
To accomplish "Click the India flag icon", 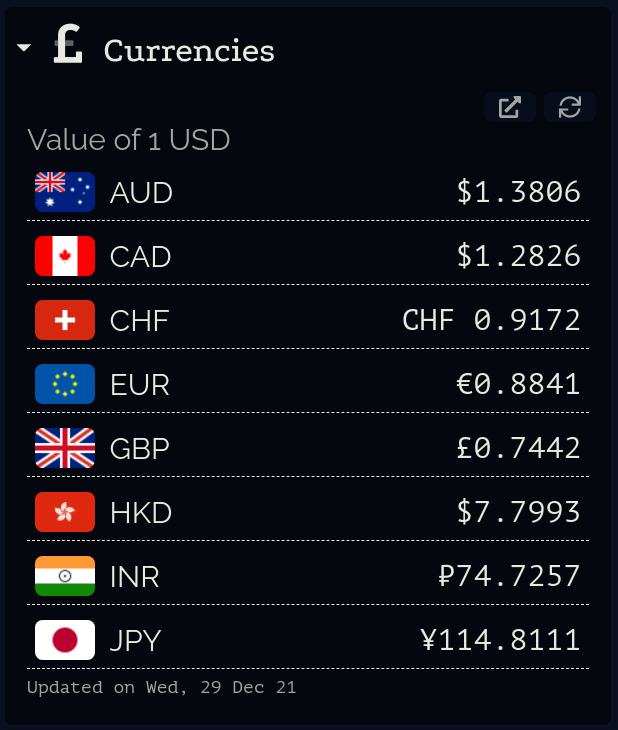I will [65, 576].
